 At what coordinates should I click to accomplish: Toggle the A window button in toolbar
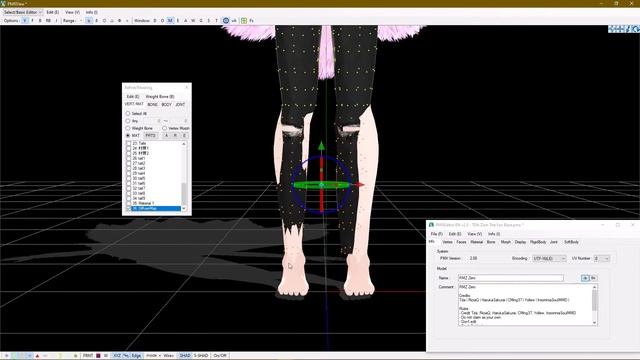pyautogui.click(x=185, y=20)
